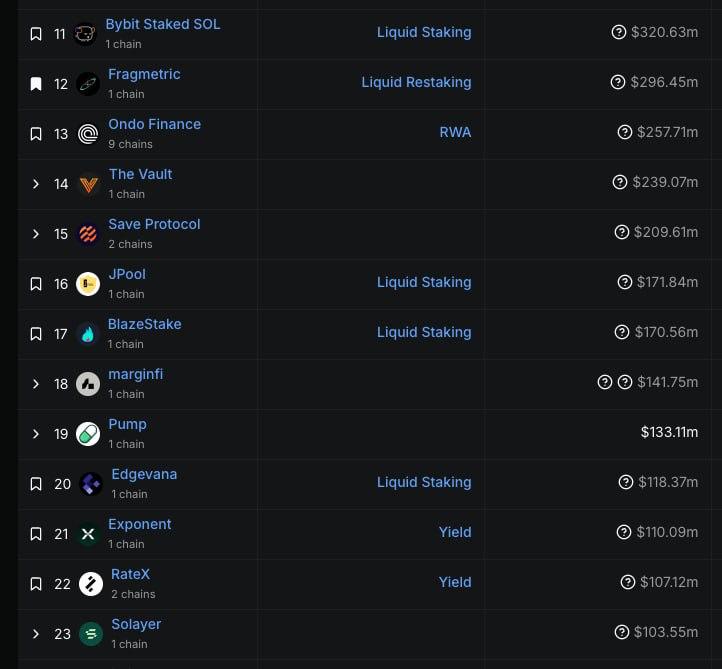
Task: Toggle the bookmark for Bybit Staked SOL
Action: (x=36, y=34)
